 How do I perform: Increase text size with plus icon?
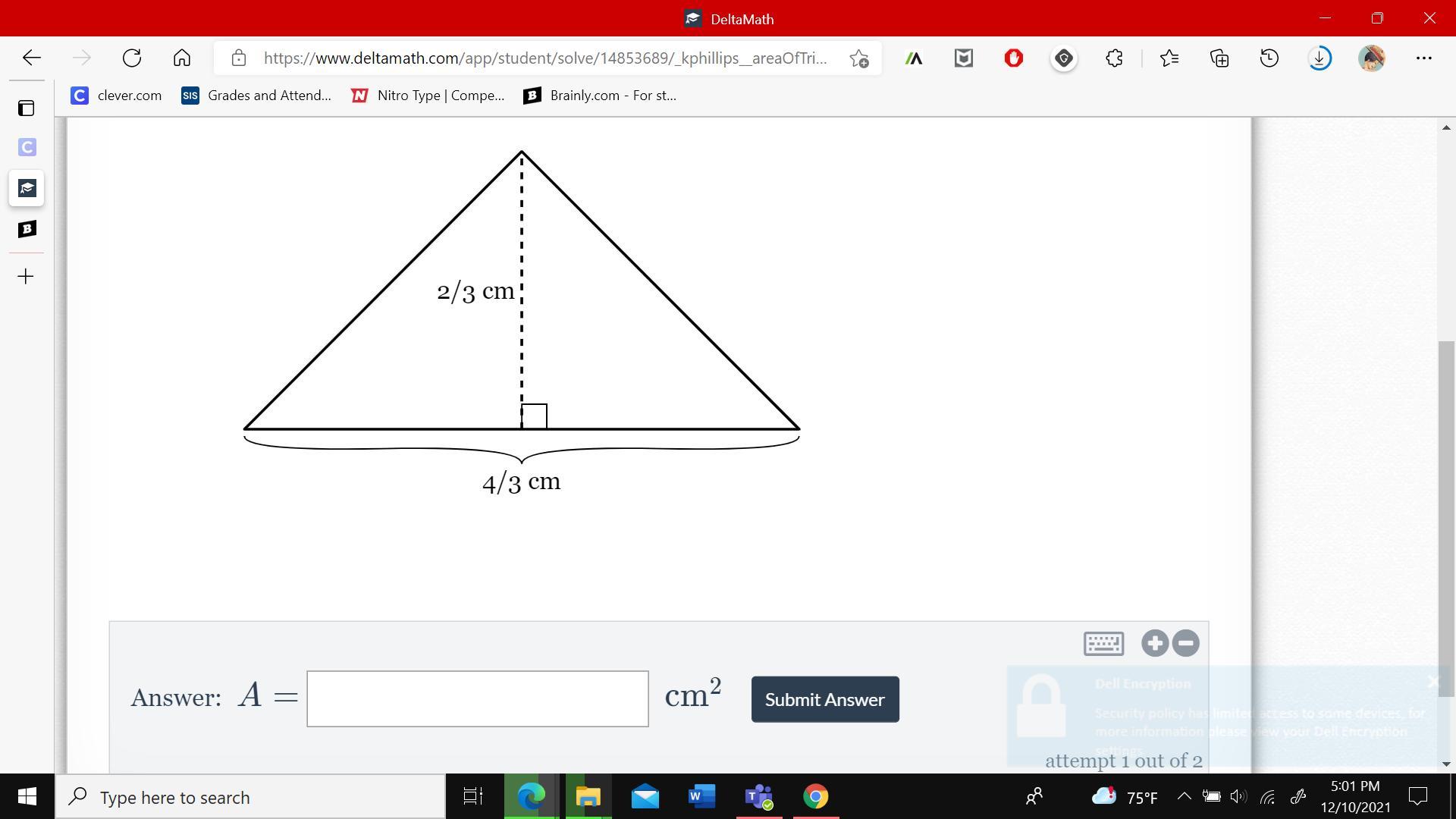tap(1155, 643)
